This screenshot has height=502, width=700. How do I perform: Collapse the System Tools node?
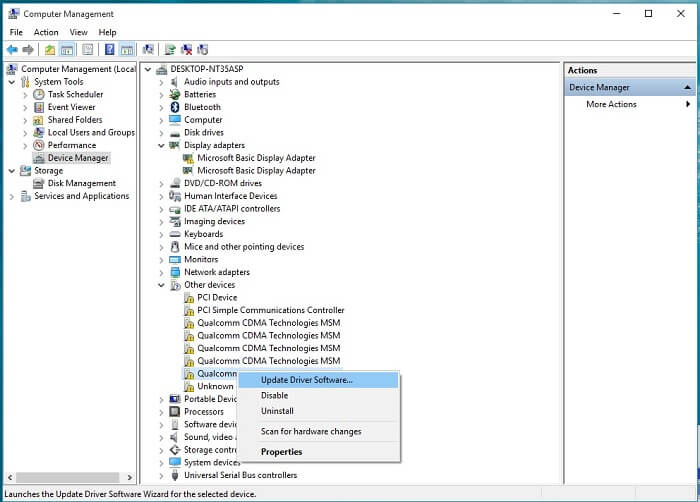tap(12, 82)
